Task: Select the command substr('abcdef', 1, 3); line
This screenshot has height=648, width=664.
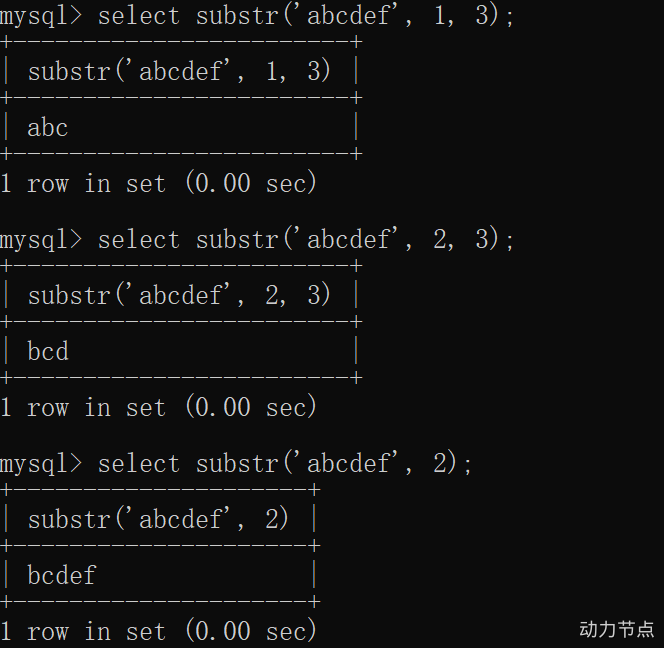Action: pyautogui.click(x=305, y=16)
